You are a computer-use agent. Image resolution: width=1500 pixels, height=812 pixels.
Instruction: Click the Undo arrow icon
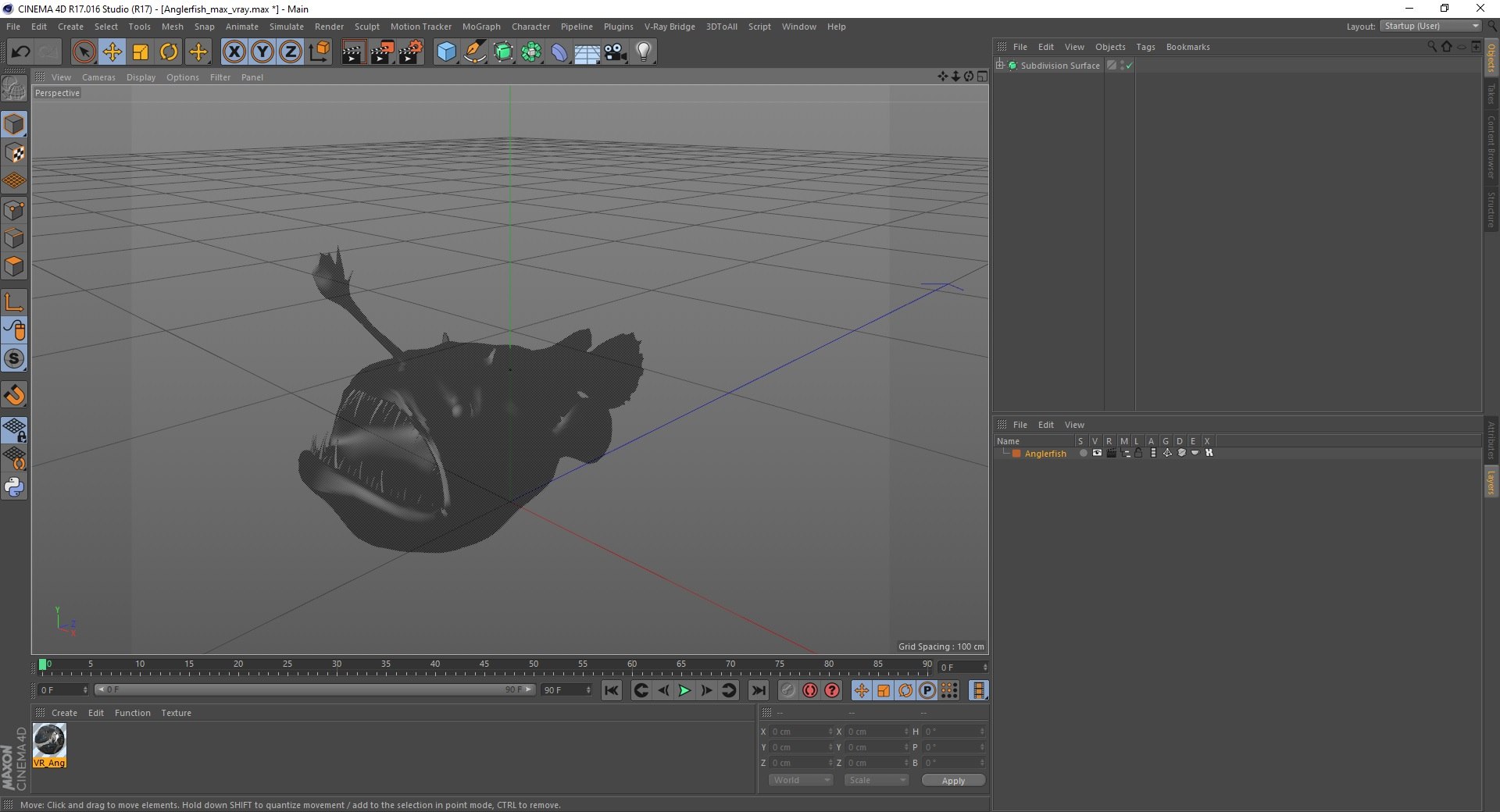(20, 52)
